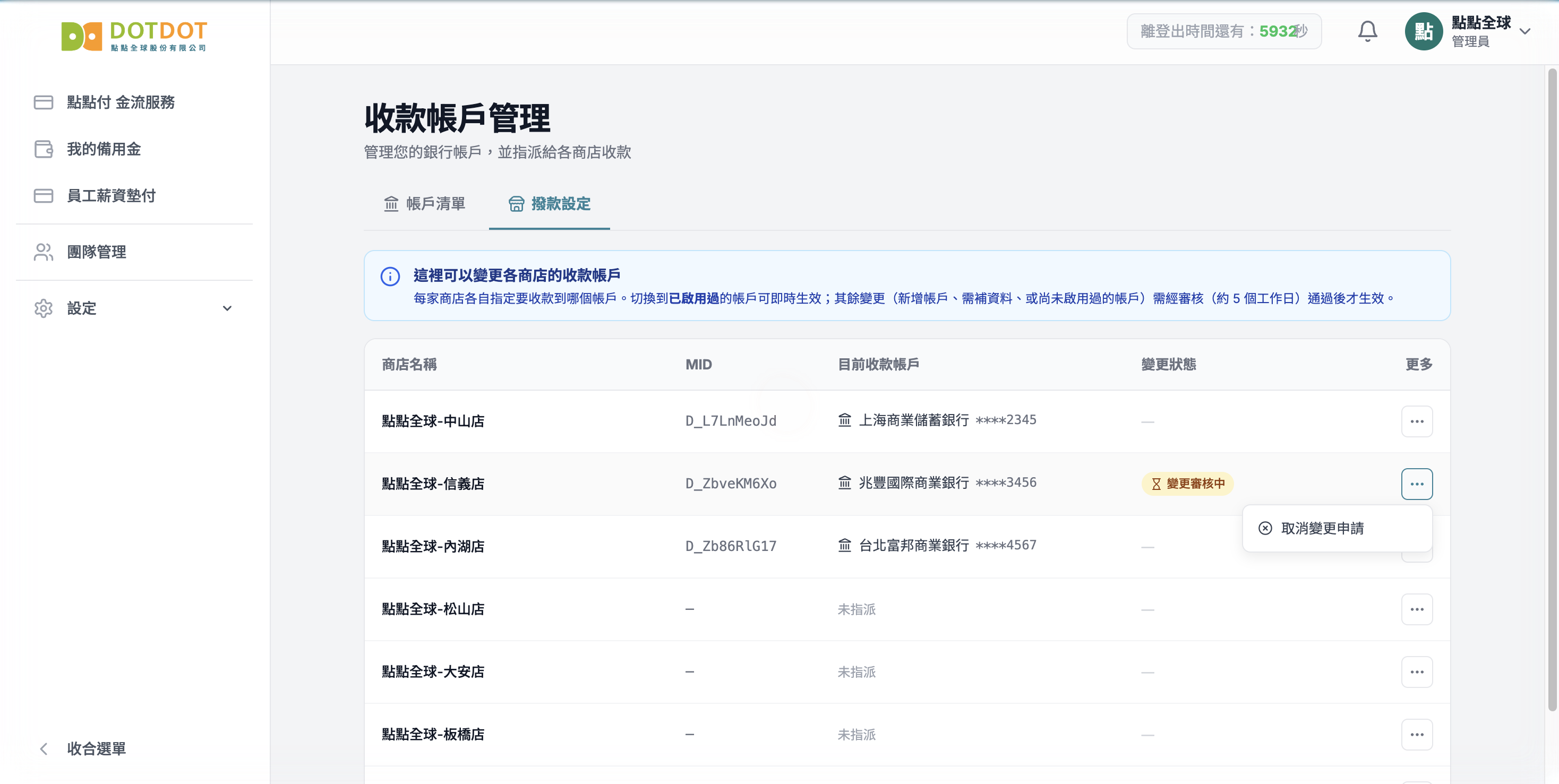Click 點點全球-中山店 store name
This screenshot has height=784, width=1559.
pyautogui.click(x=433, y=421)
